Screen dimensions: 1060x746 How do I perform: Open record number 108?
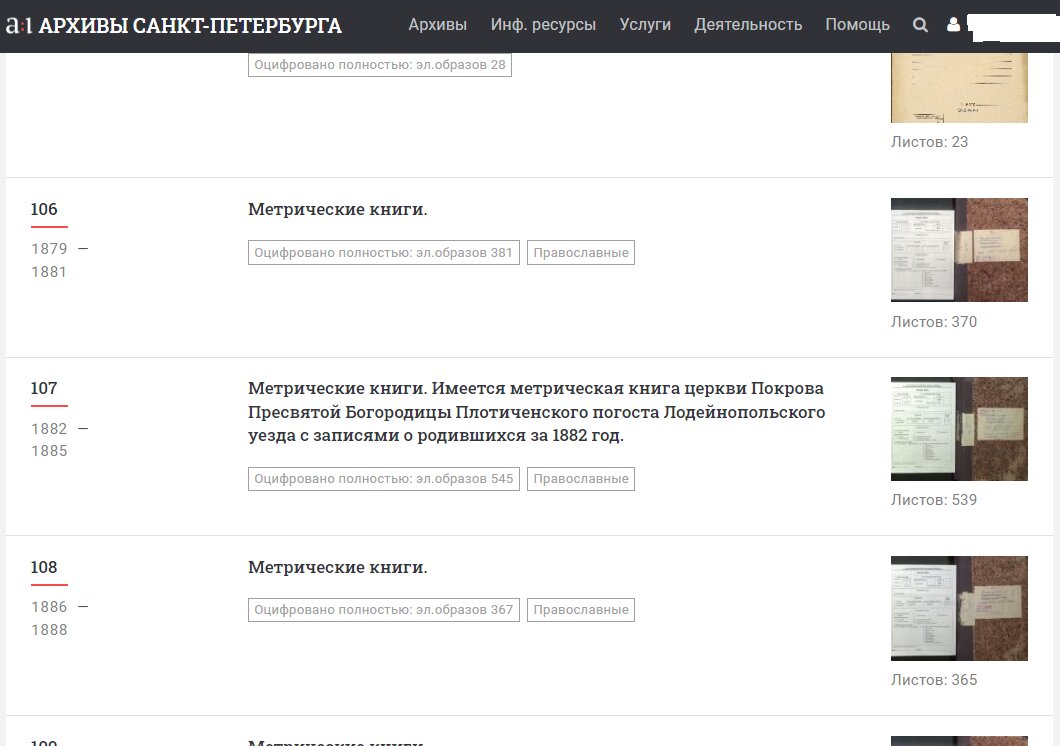click(44, 568)
